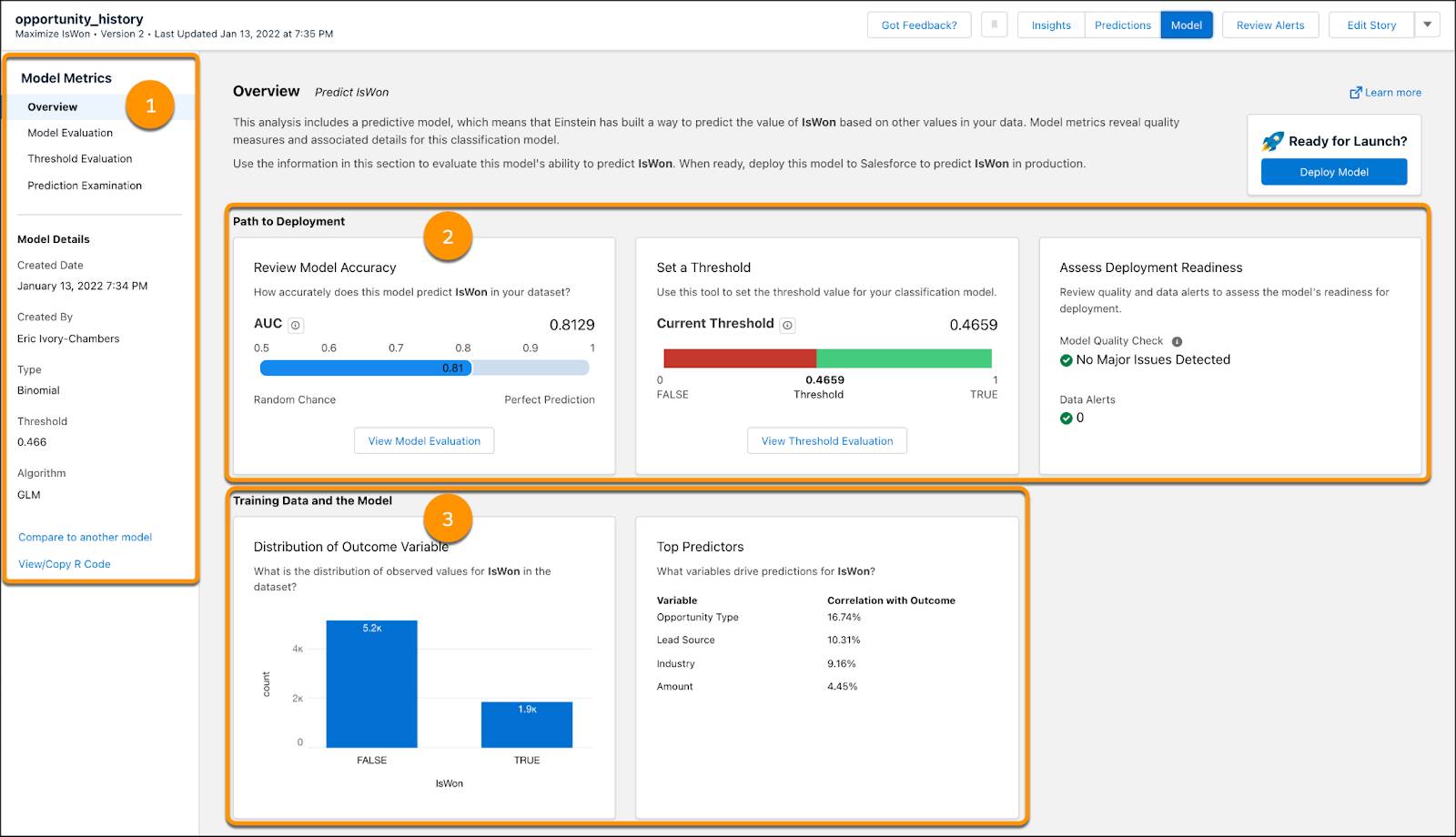Open Compare to another model
This screenshot has width=1456, height=837.
[85, 537]
